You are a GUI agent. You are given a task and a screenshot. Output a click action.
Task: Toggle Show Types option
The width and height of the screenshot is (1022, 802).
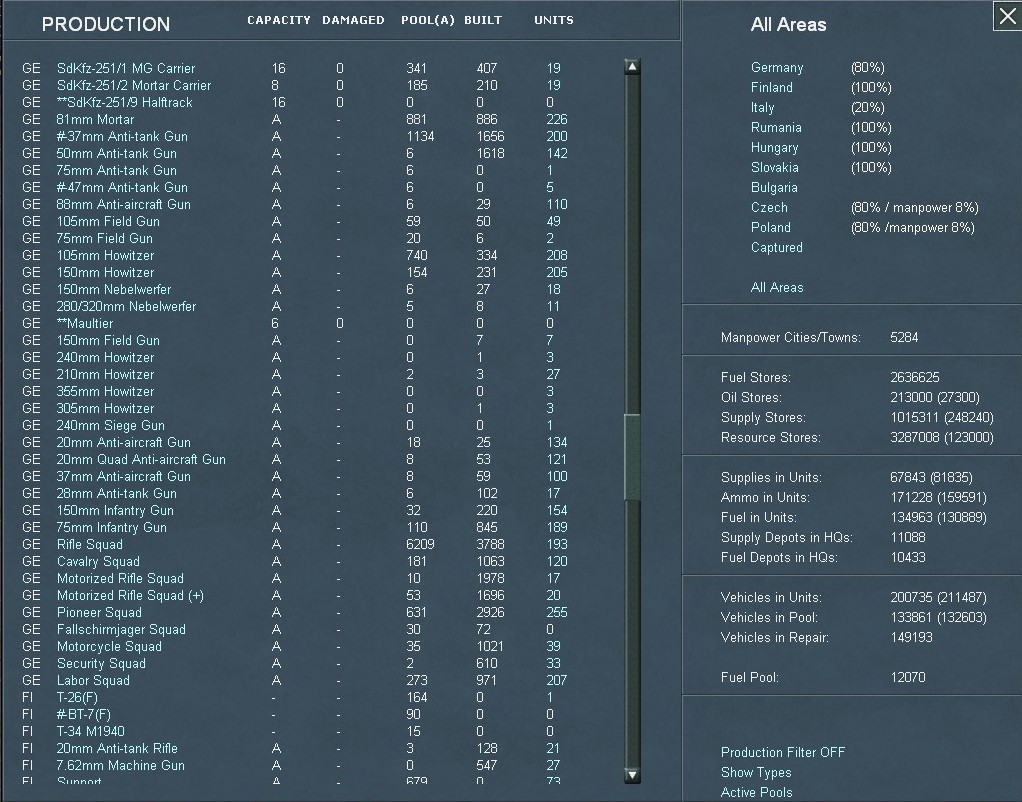point(755,772)
